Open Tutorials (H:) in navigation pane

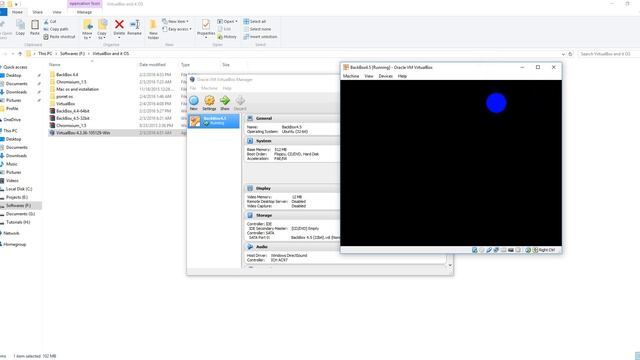click(x=18, y=222)
